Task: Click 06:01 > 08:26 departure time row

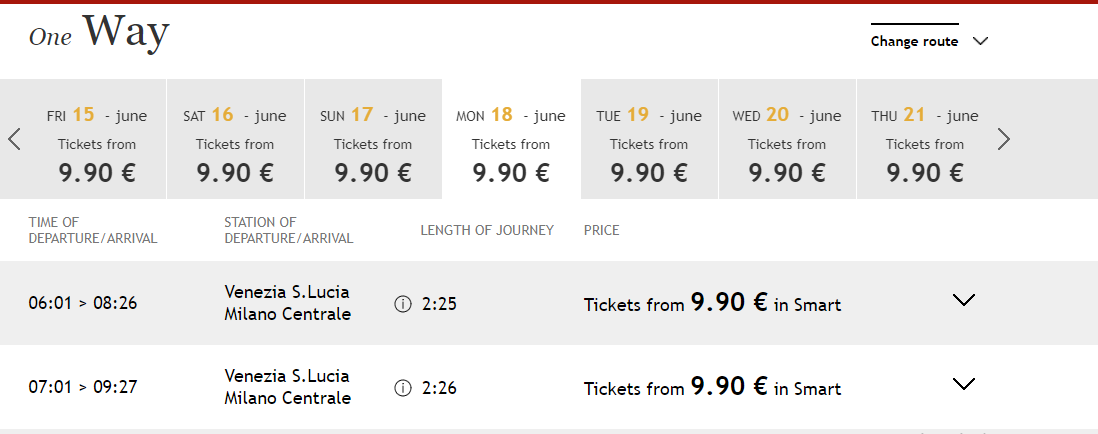Action: [x=82, y=303]
